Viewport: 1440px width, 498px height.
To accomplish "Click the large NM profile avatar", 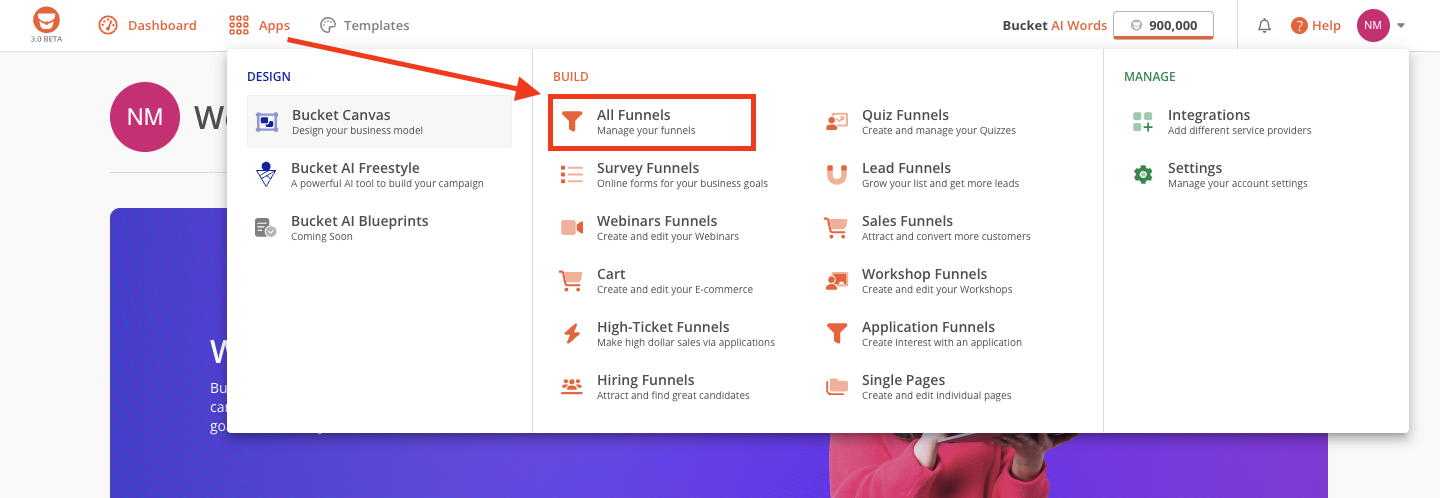I will pos(145,117).
